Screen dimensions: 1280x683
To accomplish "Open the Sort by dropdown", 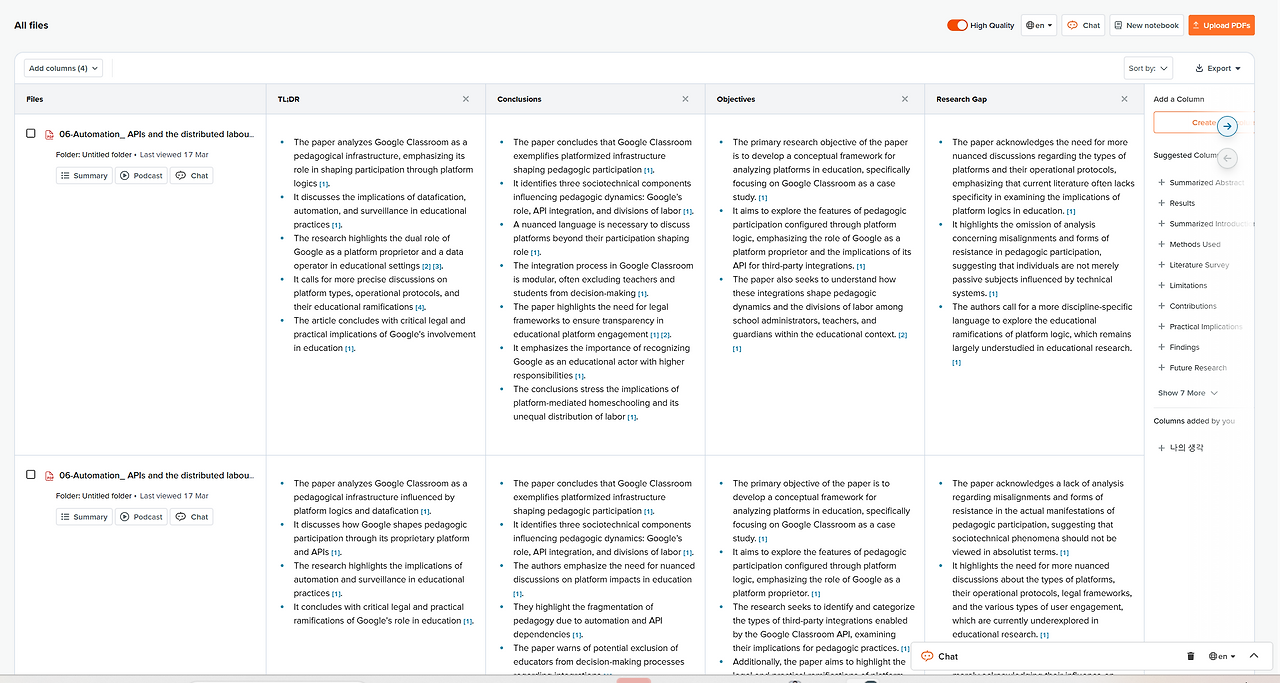I will (x=1147, y=68).
